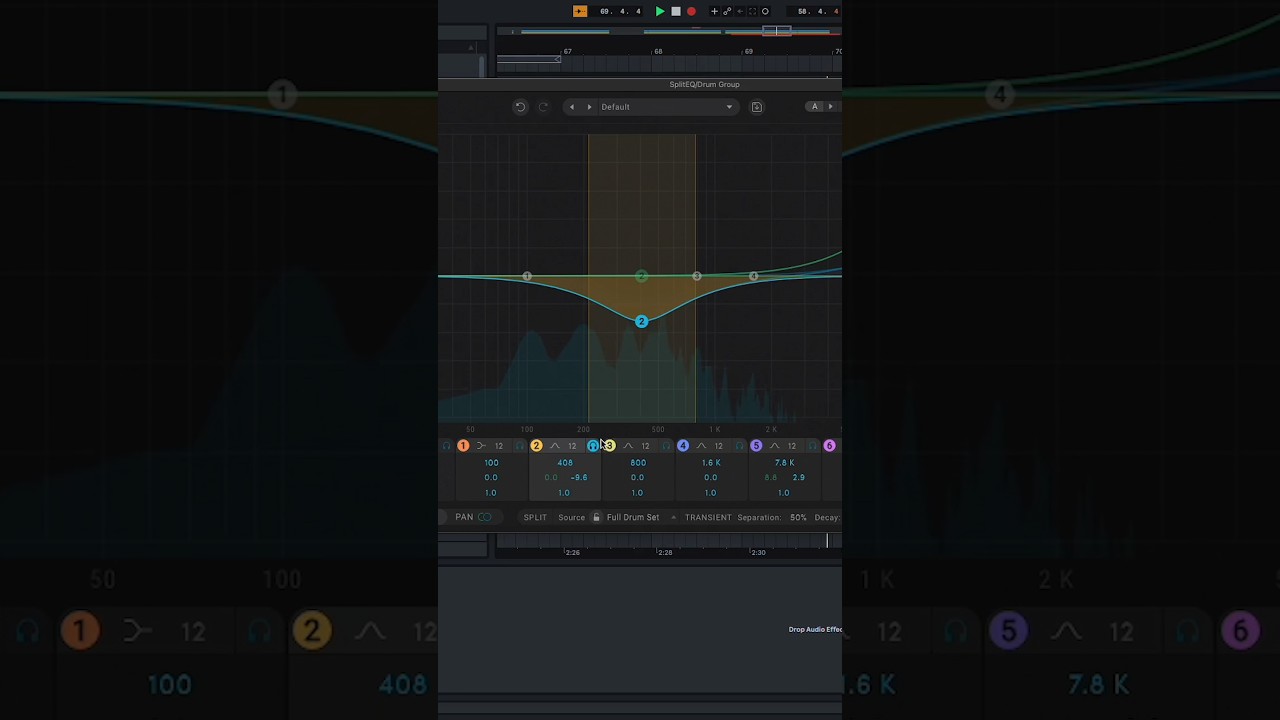
Task: Change band 1 slope value 12
Action: (x=499, y=446)
